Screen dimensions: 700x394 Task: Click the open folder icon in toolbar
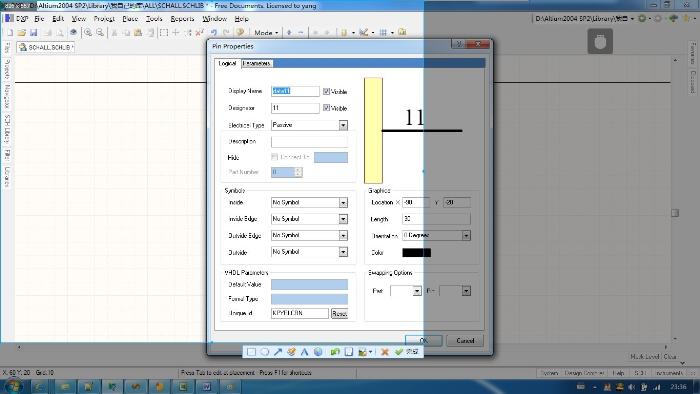[21, 33]
